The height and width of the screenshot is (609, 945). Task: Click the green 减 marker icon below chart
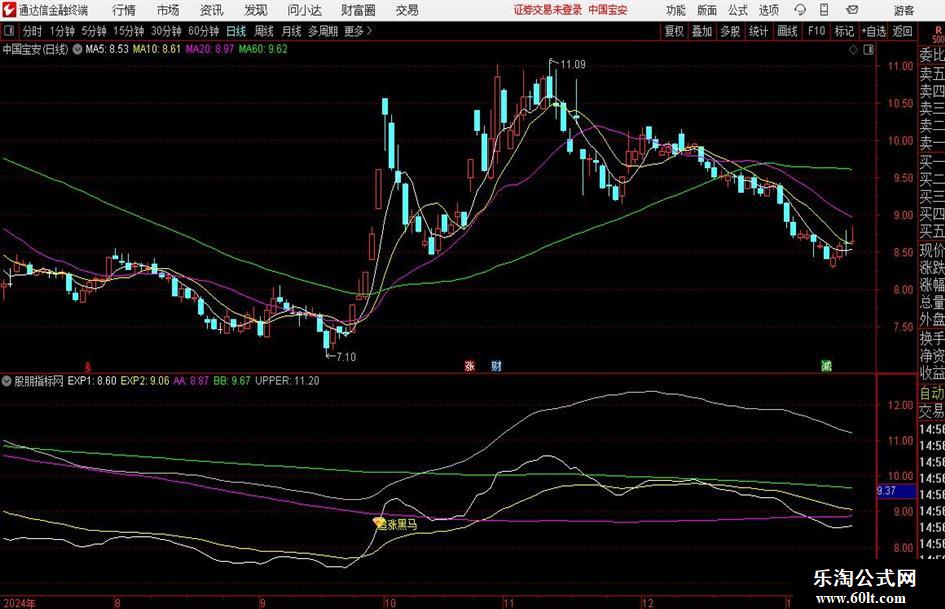pos(826,365)
